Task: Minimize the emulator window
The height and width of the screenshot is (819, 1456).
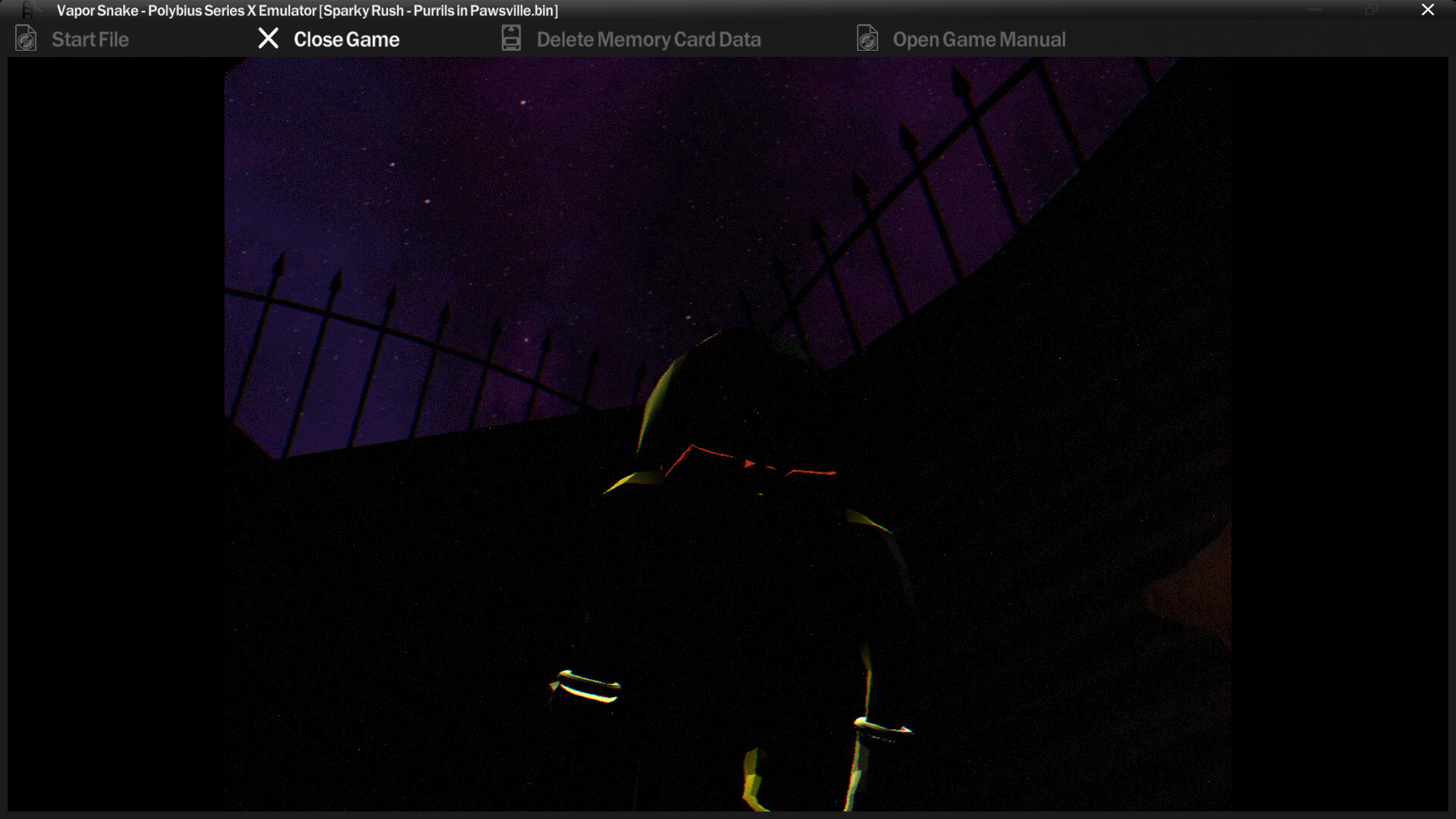Action: [1316, 10]
